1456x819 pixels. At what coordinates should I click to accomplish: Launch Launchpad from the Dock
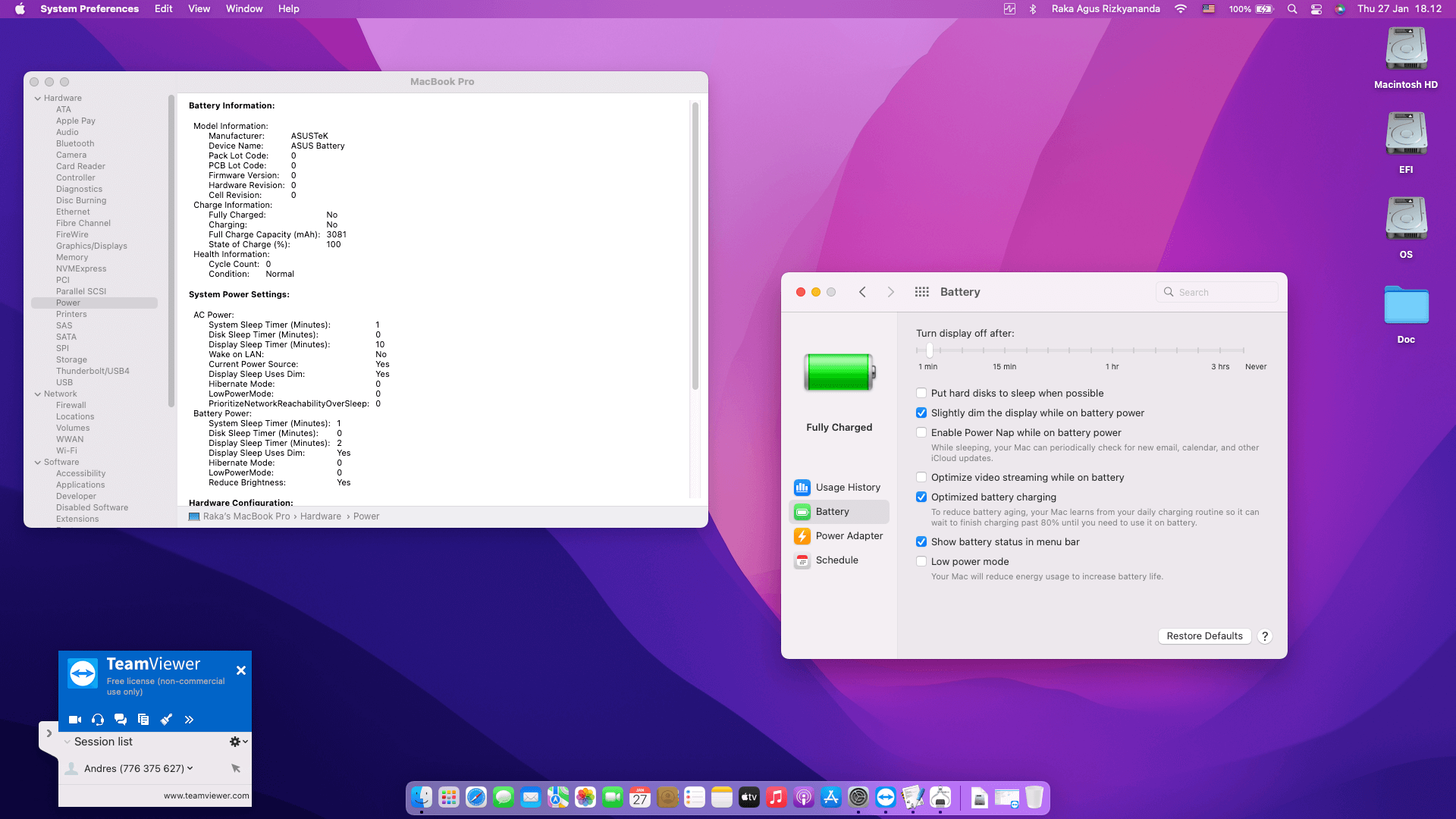point(449,798)
